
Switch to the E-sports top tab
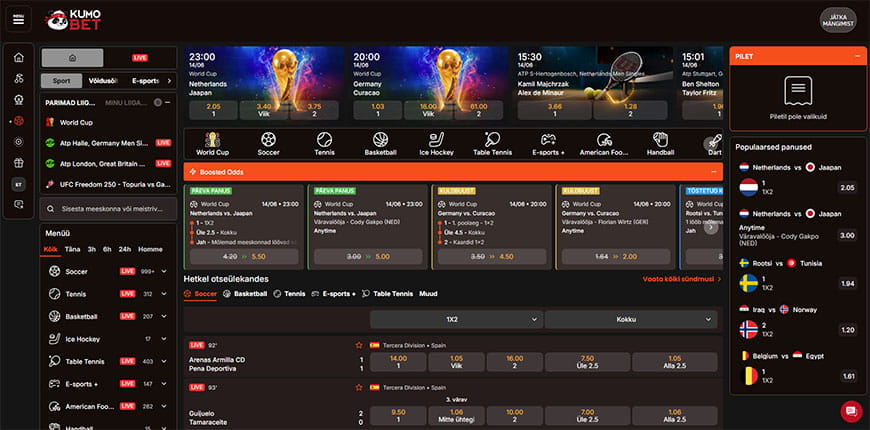click(146, 81)
